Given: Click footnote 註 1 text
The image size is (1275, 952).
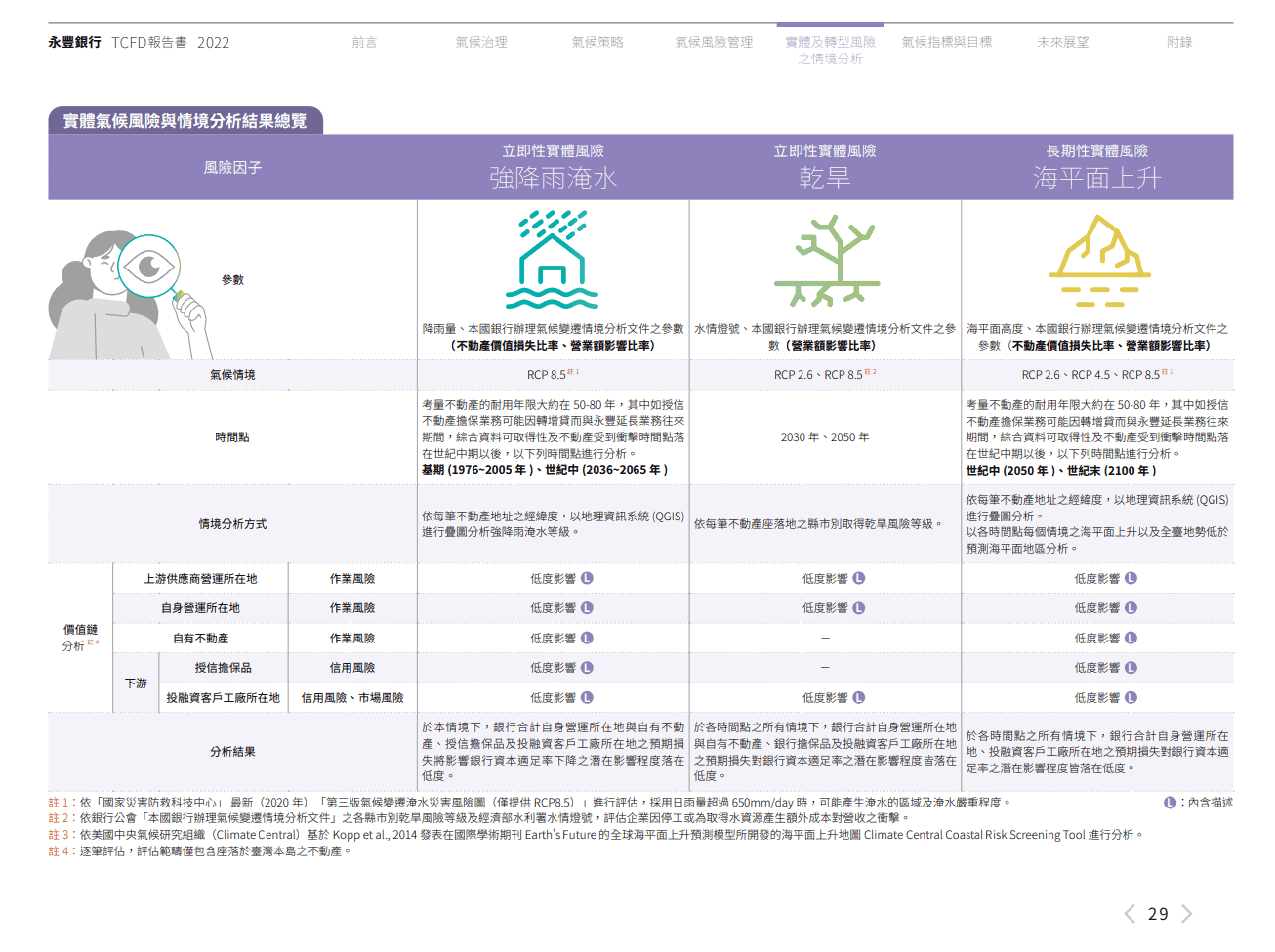Looking at the screenshot, I should coord(530,803).
